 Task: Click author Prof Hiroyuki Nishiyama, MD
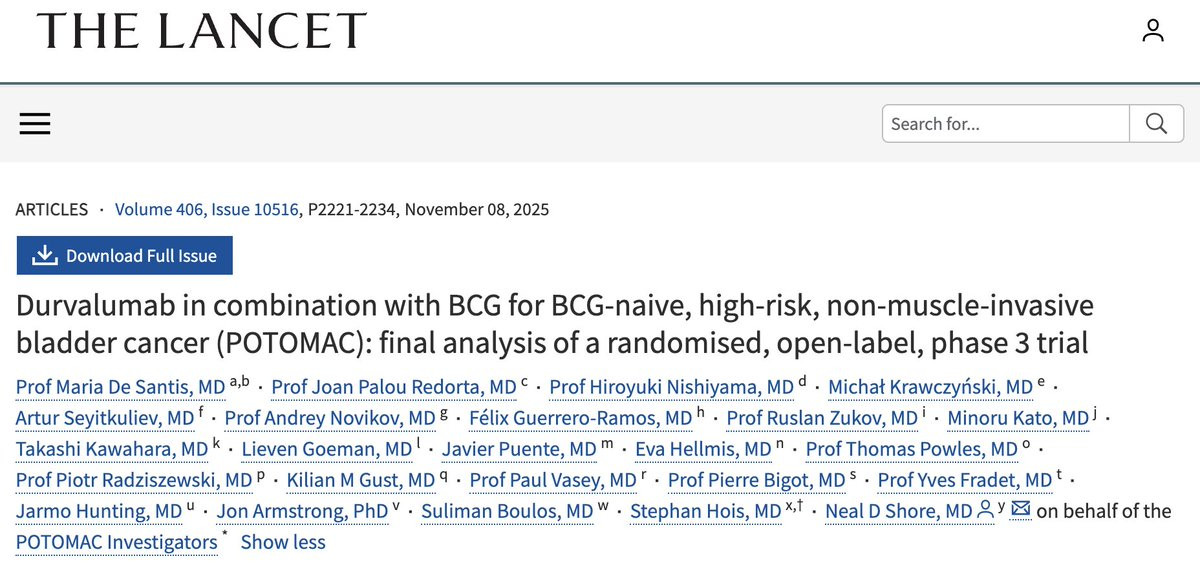tap(672, 387)
